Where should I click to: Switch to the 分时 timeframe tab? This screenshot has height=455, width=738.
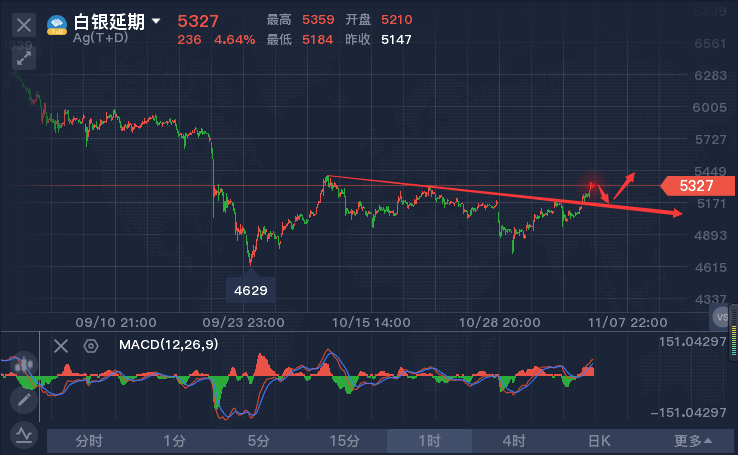(x=89, y=440)
